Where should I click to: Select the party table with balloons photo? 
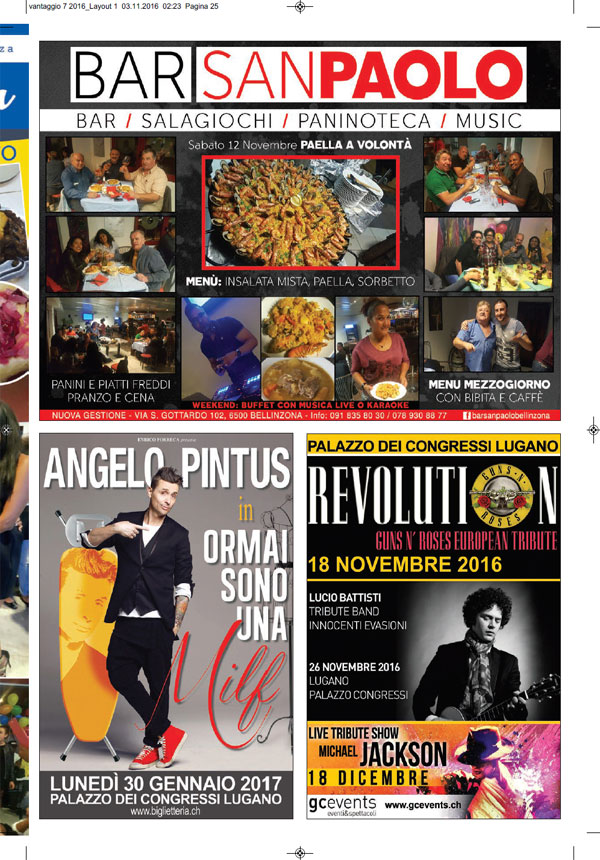point(489,254)
